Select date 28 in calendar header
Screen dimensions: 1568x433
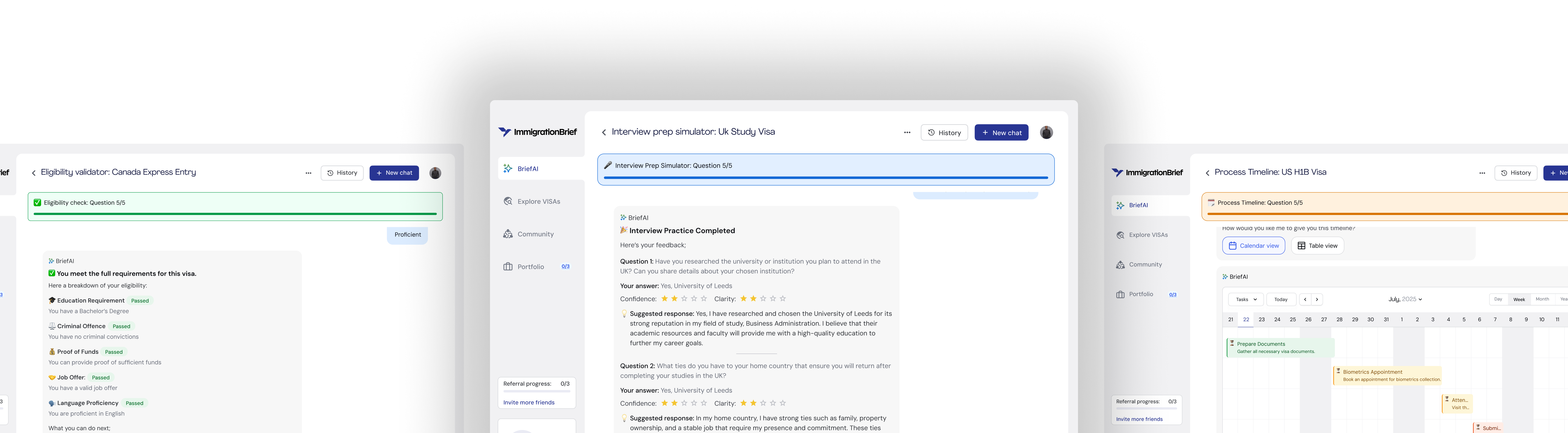tap(1339, 319)
